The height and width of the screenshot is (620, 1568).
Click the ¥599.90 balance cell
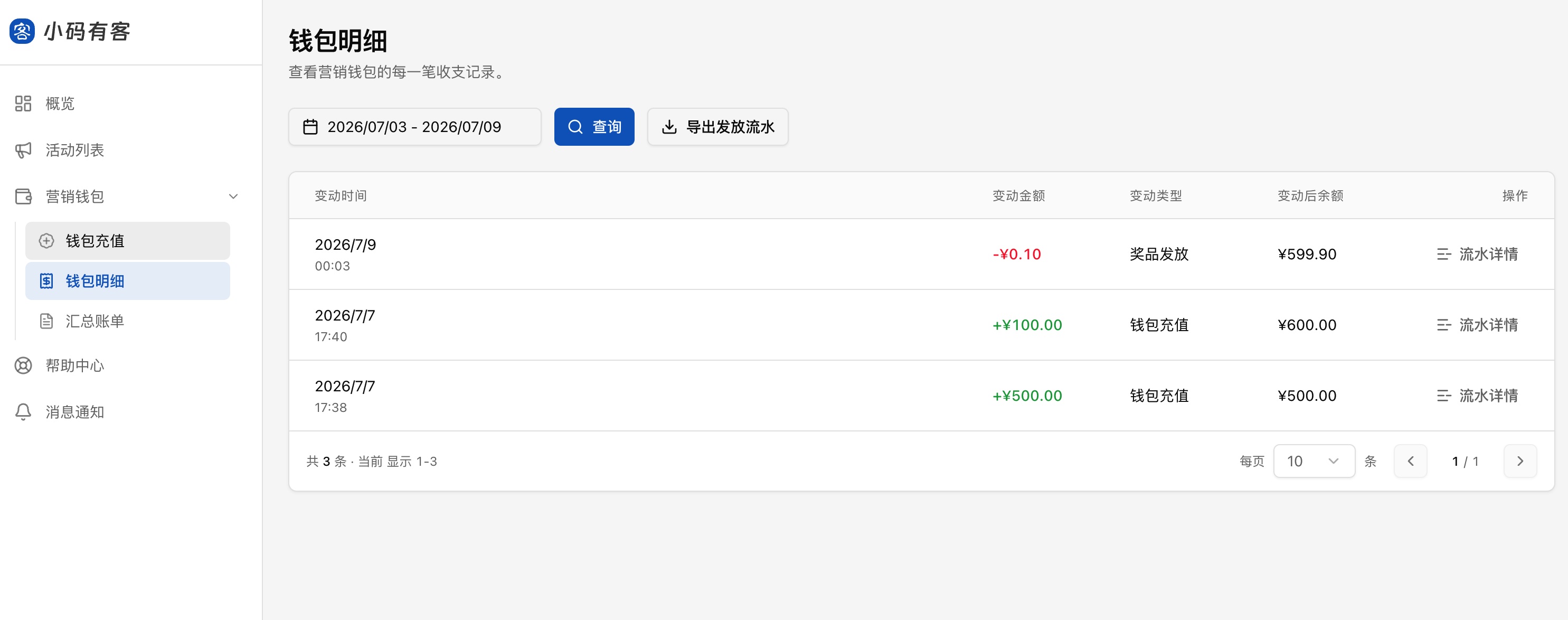[1307, 255]
